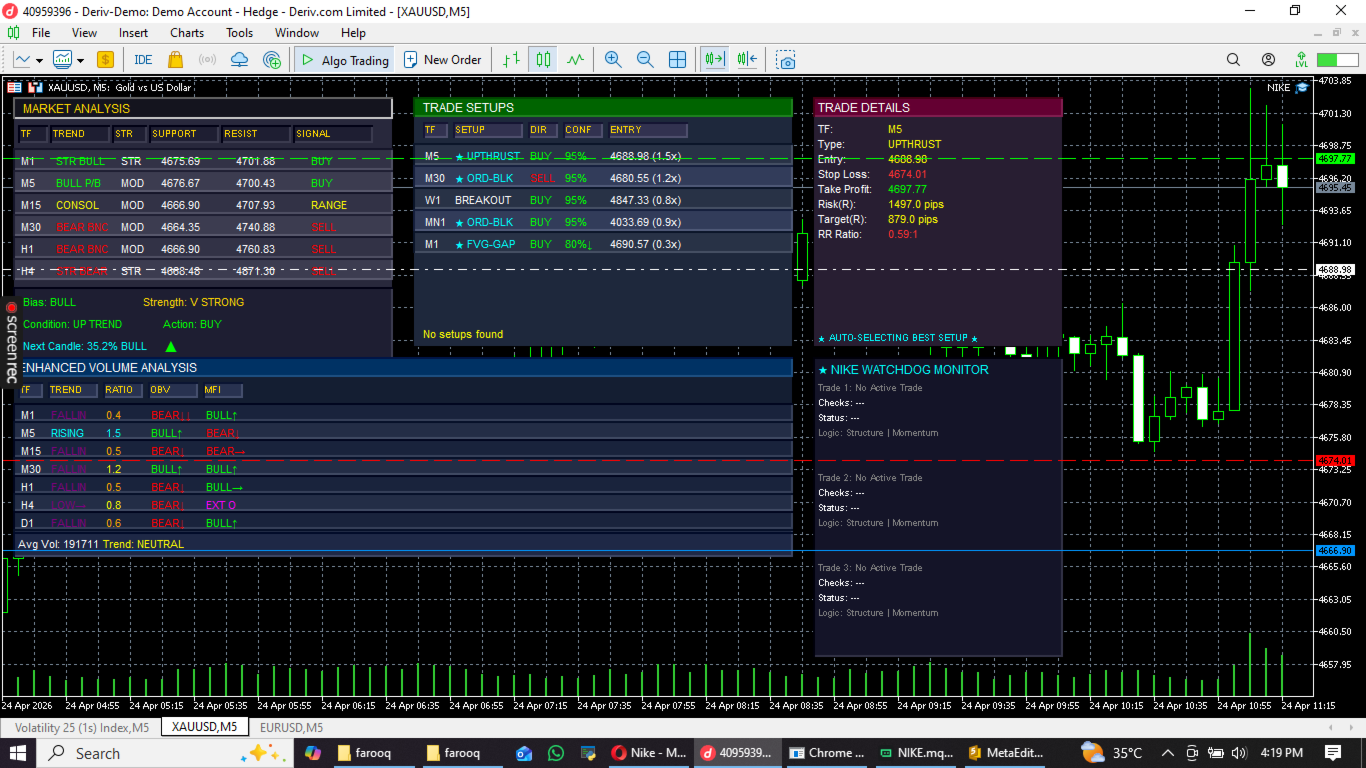Toggle chart auto scroll to end

714,60
